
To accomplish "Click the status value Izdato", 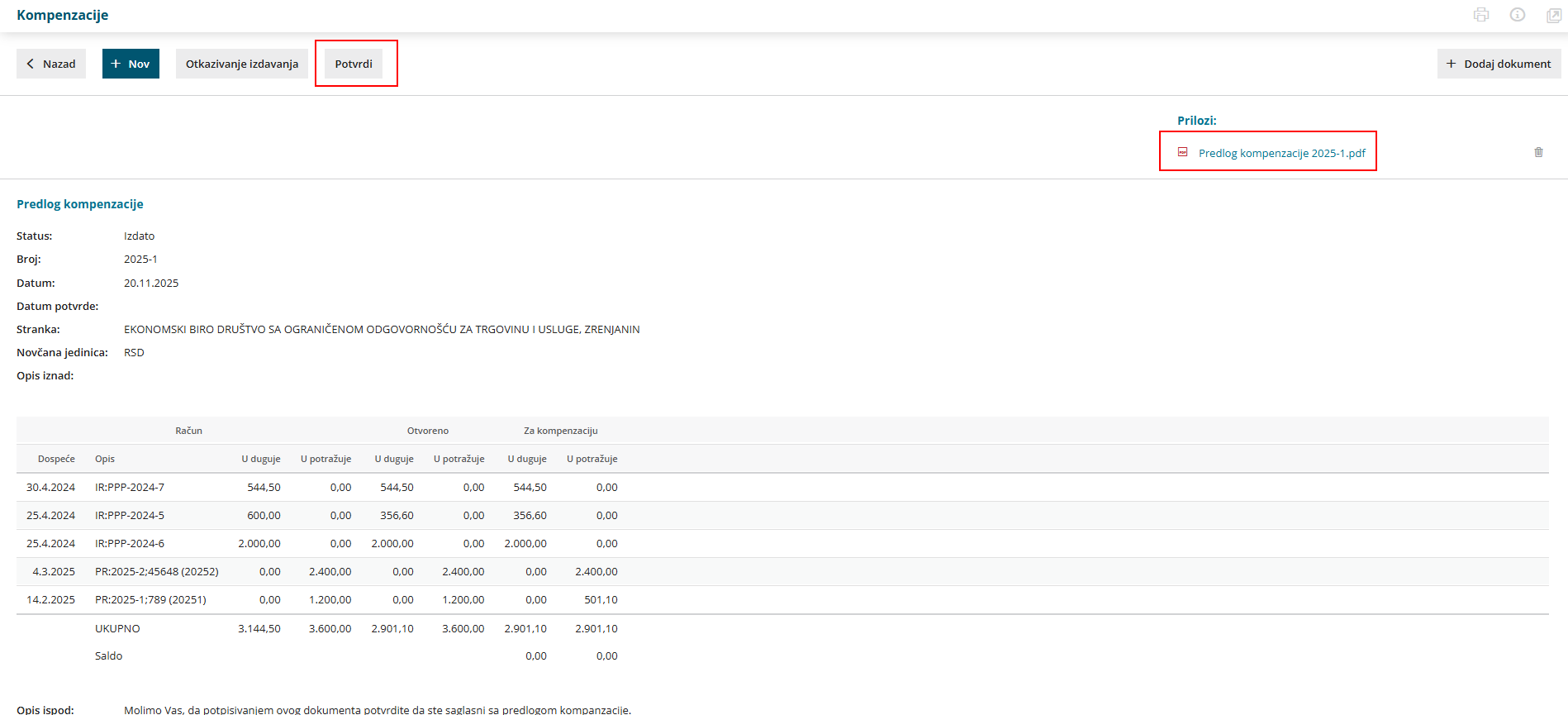I will tap(139, 236).
